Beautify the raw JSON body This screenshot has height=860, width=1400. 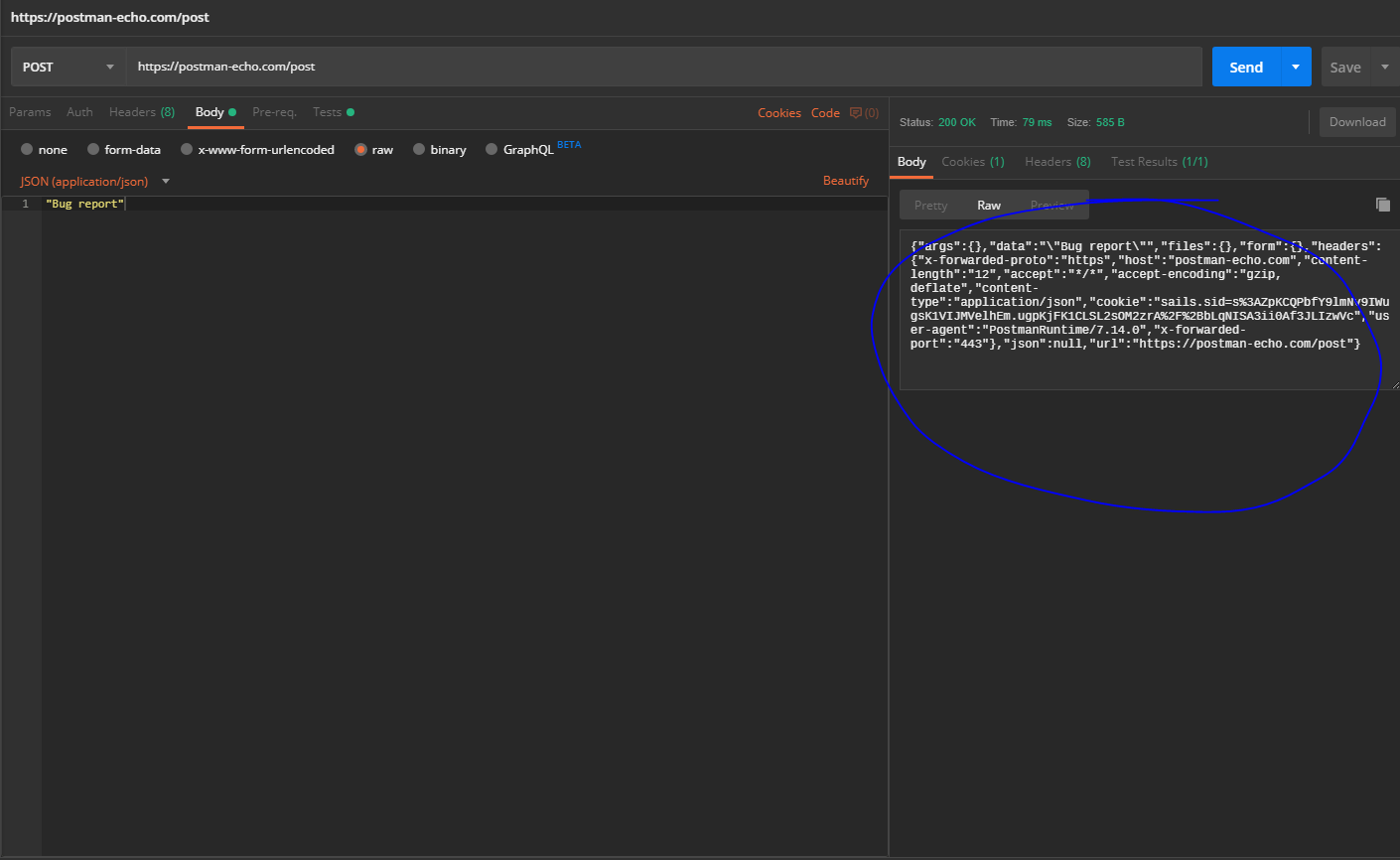(845, 180)
